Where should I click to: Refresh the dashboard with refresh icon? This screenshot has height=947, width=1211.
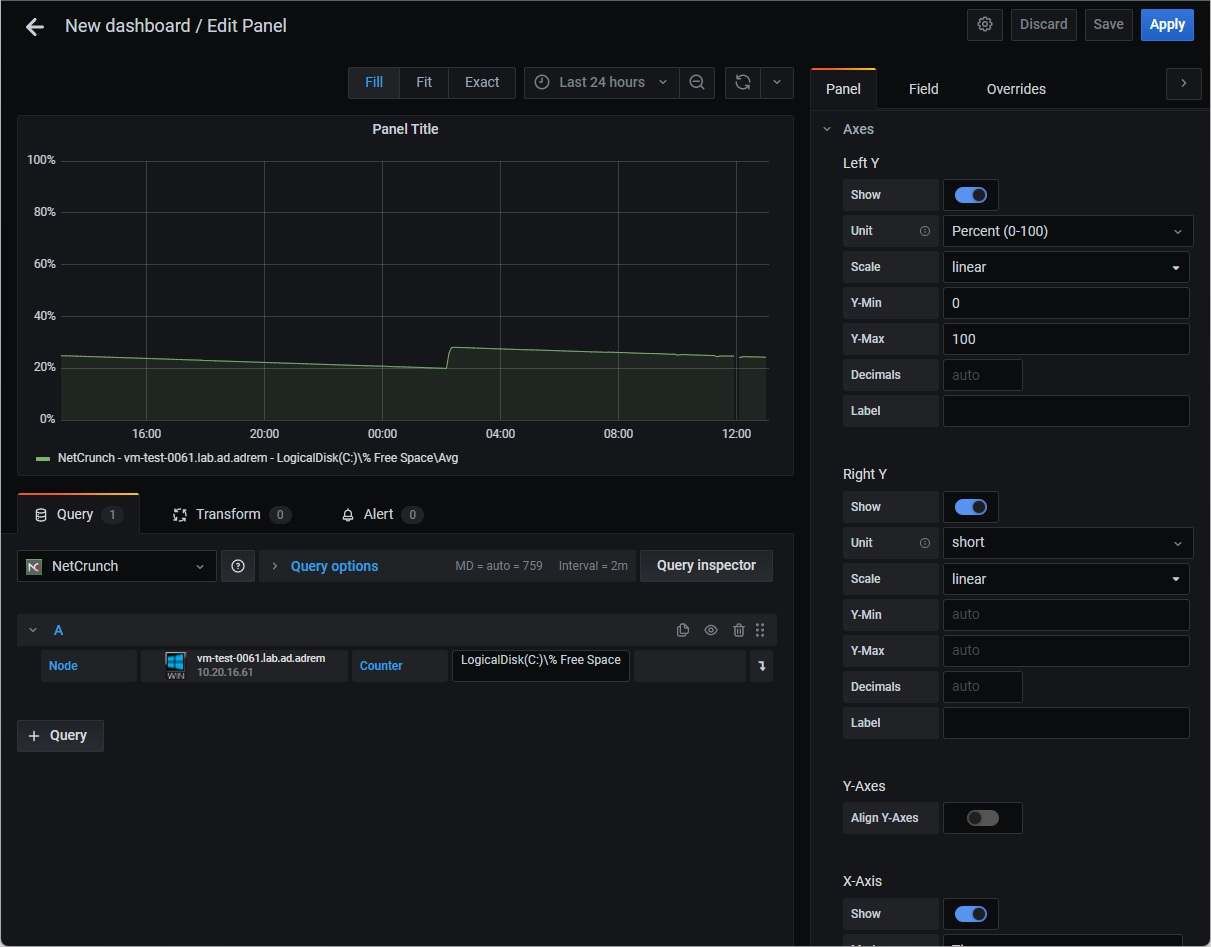743,82
